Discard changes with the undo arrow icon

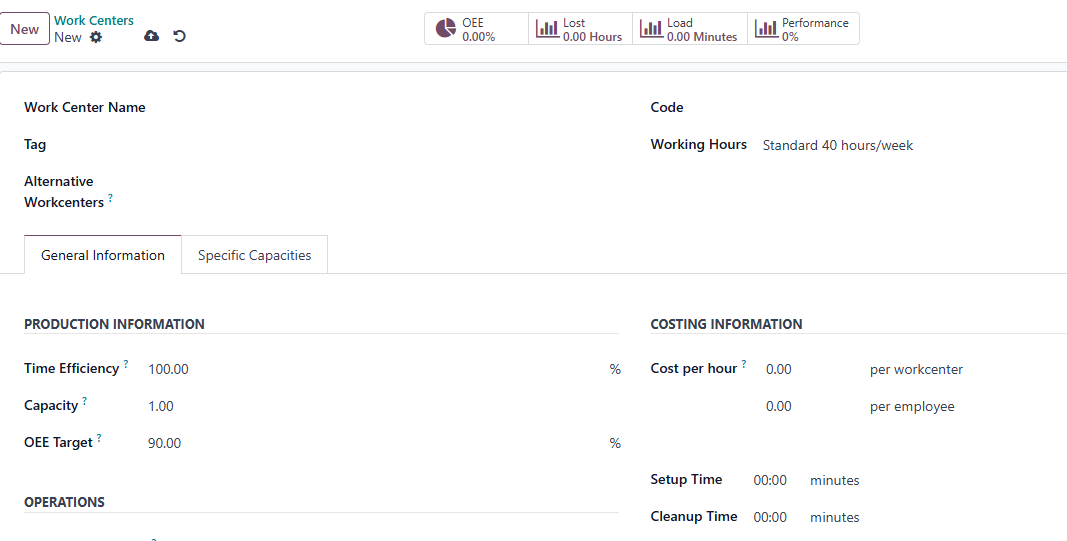click(x=180, y=36)
